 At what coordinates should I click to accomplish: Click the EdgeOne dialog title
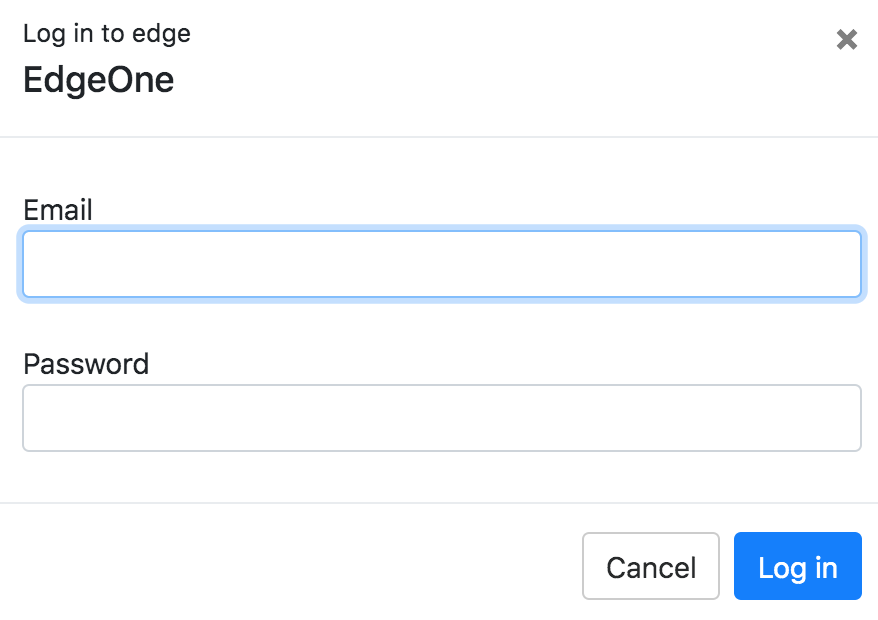pyautogui.click(x=98, y=80)
